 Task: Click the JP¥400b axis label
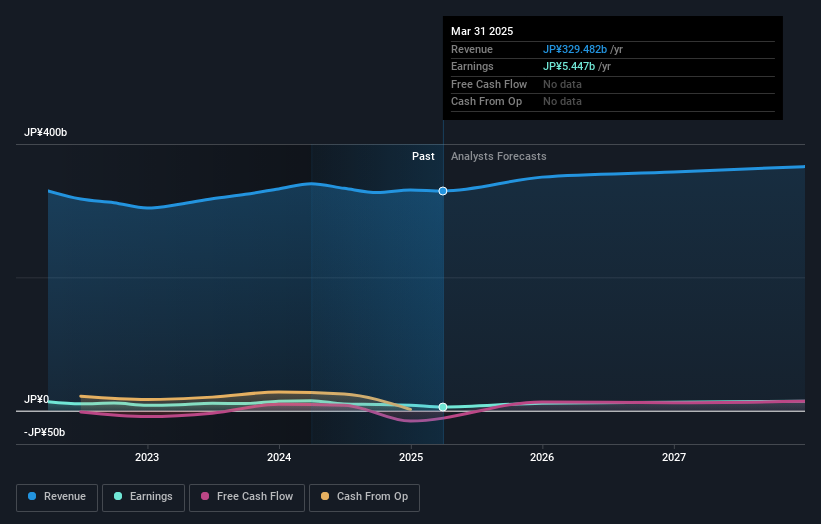click(x=46, y=132)
